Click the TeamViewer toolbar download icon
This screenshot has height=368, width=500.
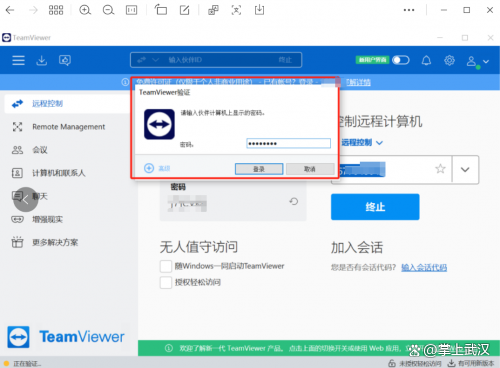[42, 60]
